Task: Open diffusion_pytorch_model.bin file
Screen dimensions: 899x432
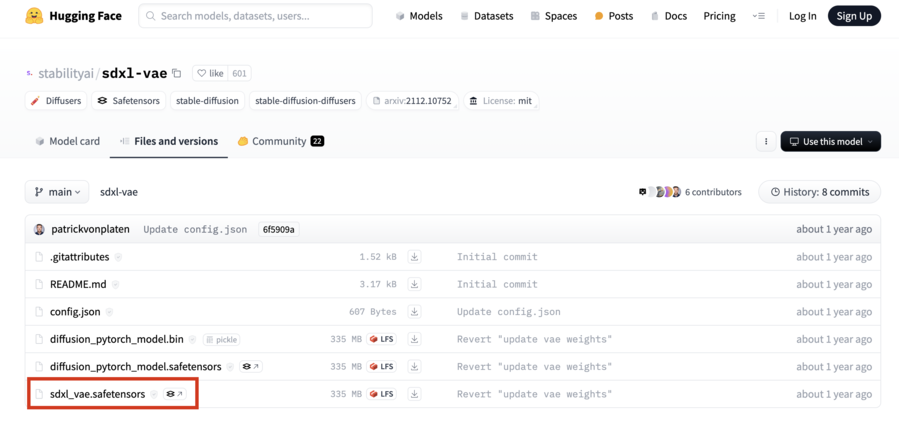Action: [x=117, y=340]
